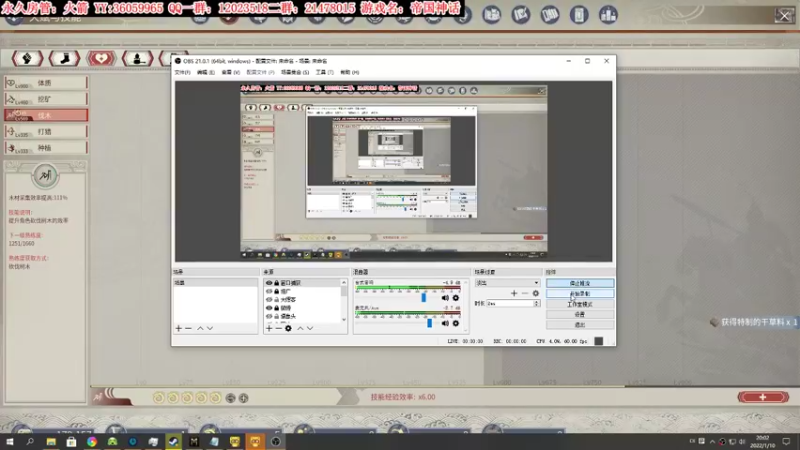The height and width of the screenshot is (450, 800).
Task: Open the 帮助(H) menu in OBS
Action: 349,72
